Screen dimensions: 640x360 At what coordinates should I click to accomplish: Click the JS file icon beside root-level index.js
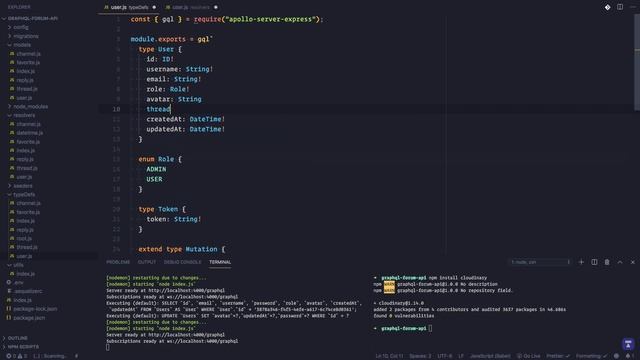click(9, 300)
